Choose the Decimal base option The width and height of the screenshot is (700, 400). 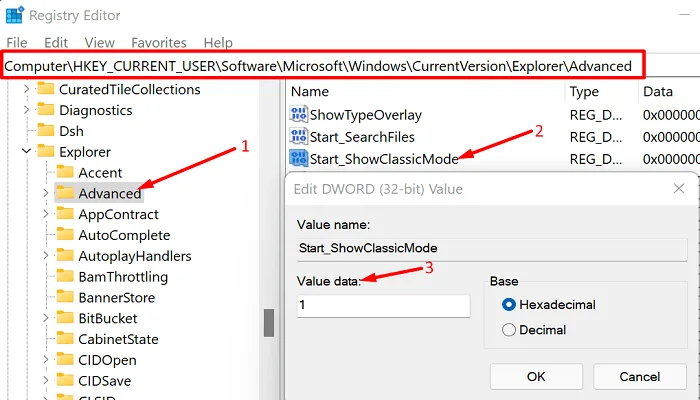click(534, 330)
